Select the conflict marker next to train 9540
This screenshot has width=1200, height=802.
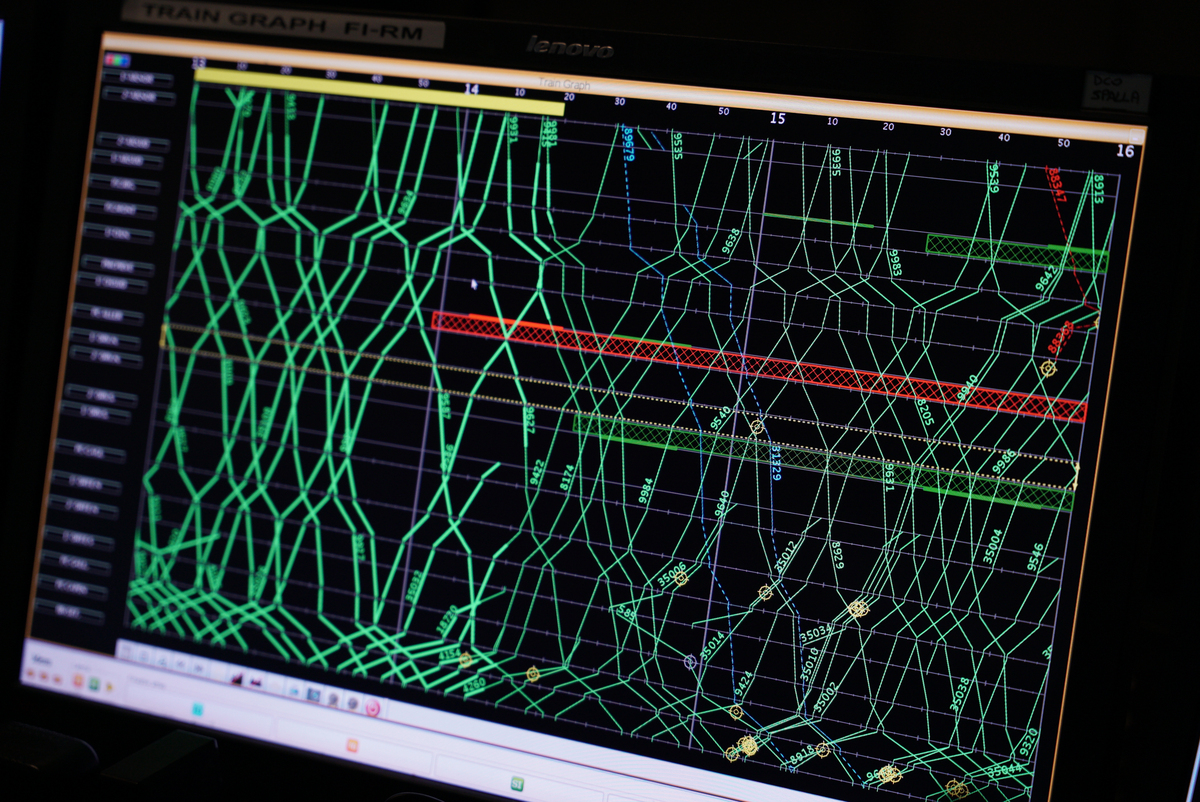pyautogui.click(x=757, y=427)
